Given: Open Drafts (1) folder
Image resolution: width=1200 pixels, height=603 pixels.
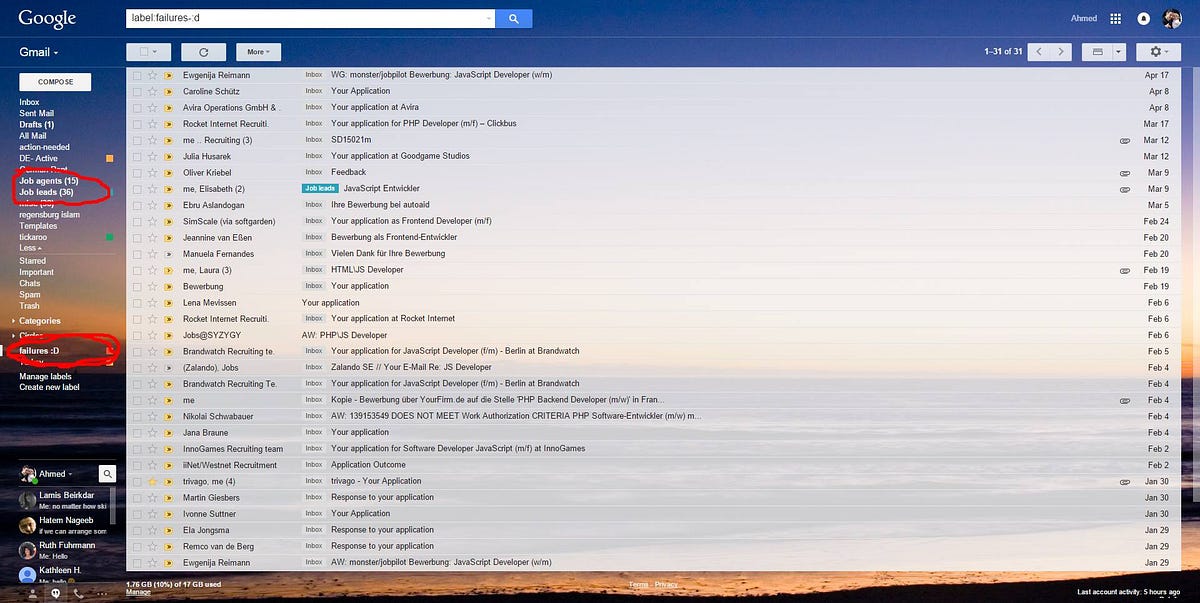Looking at the screenshot, I should 36,125.
